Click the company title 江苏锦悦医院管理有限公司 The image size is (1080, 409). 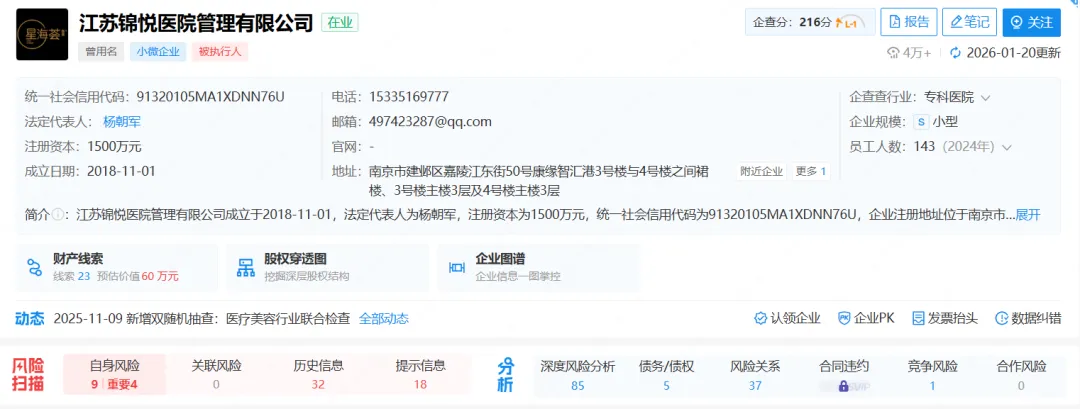(x=196, y=23)
